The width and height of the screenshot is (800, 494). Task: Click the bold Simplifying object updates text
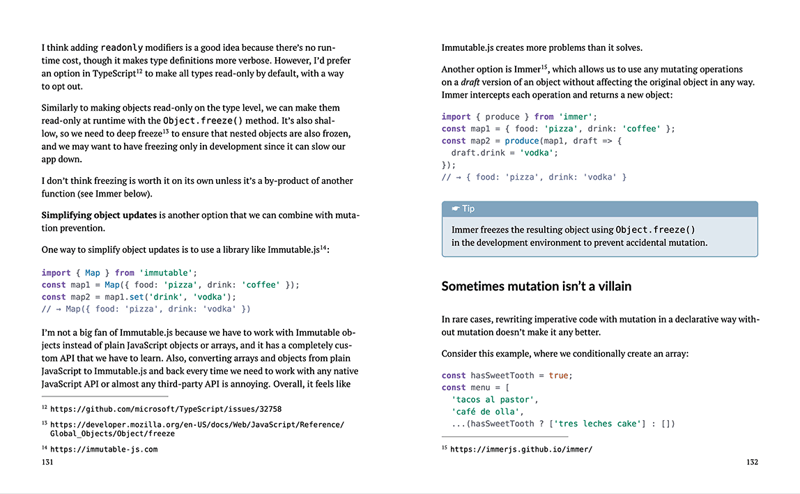99,215
